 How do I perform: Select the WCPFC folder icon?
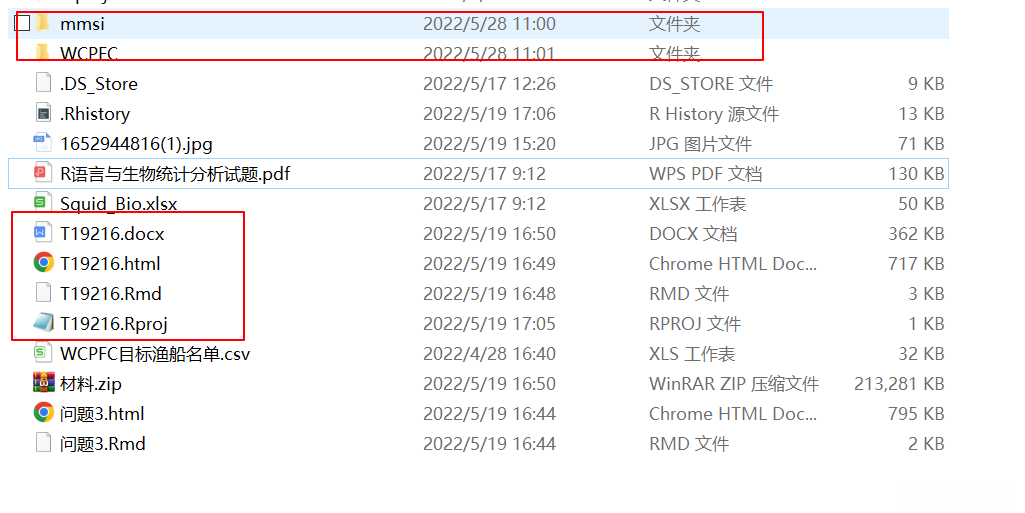tap(43, 52)
